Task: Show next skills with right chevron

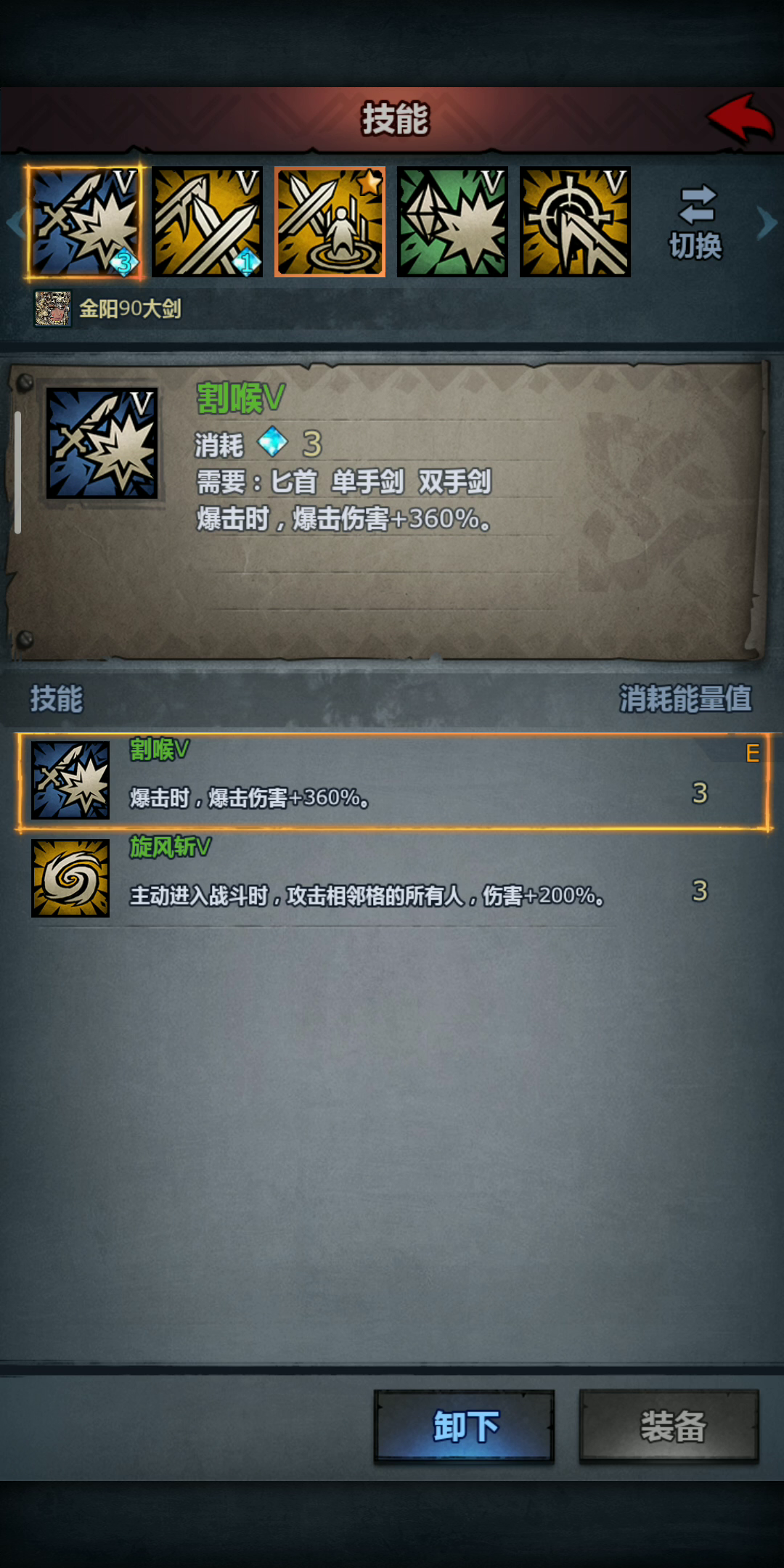Action: click(x=767, y=223)
